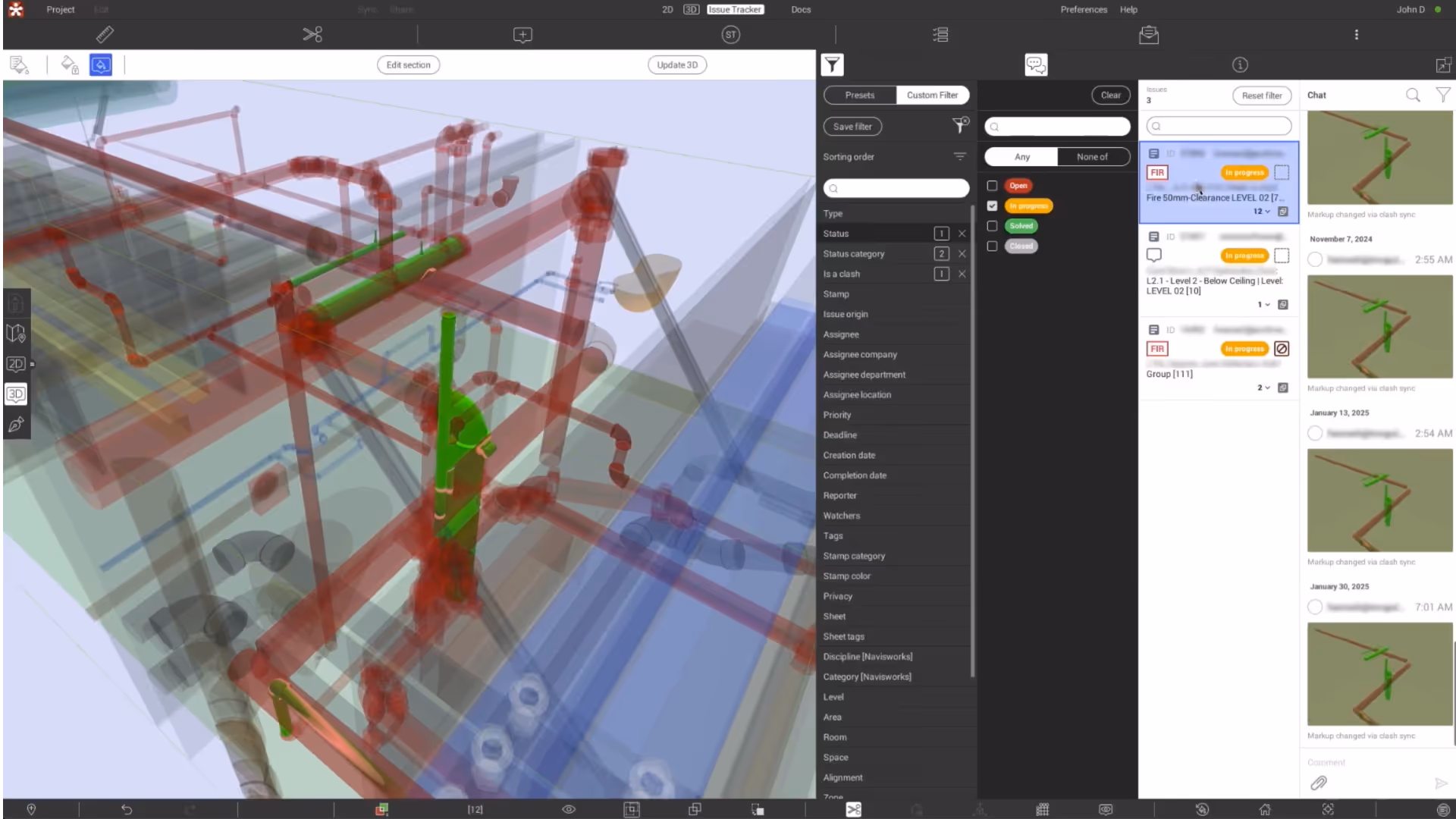The width and height of the screenshot is (1456, 819).
Task: Check the Open status checkbox
Action: (x=992, y=186)
